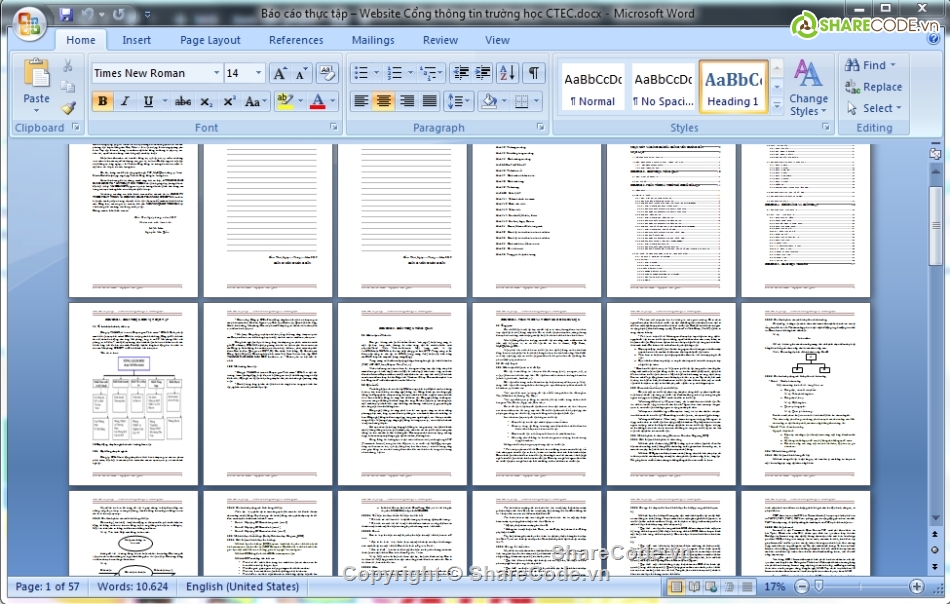Open font size dropdown
Viewport: 950px width, 604px height.
click(x=259, y=73)
